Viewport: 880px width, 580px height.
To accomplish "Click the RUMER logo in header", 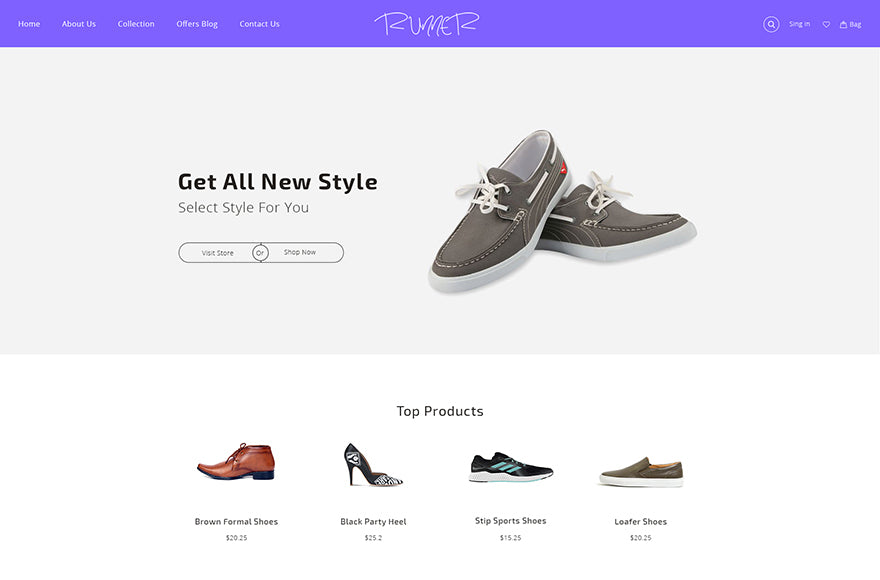I will (427, 24).
